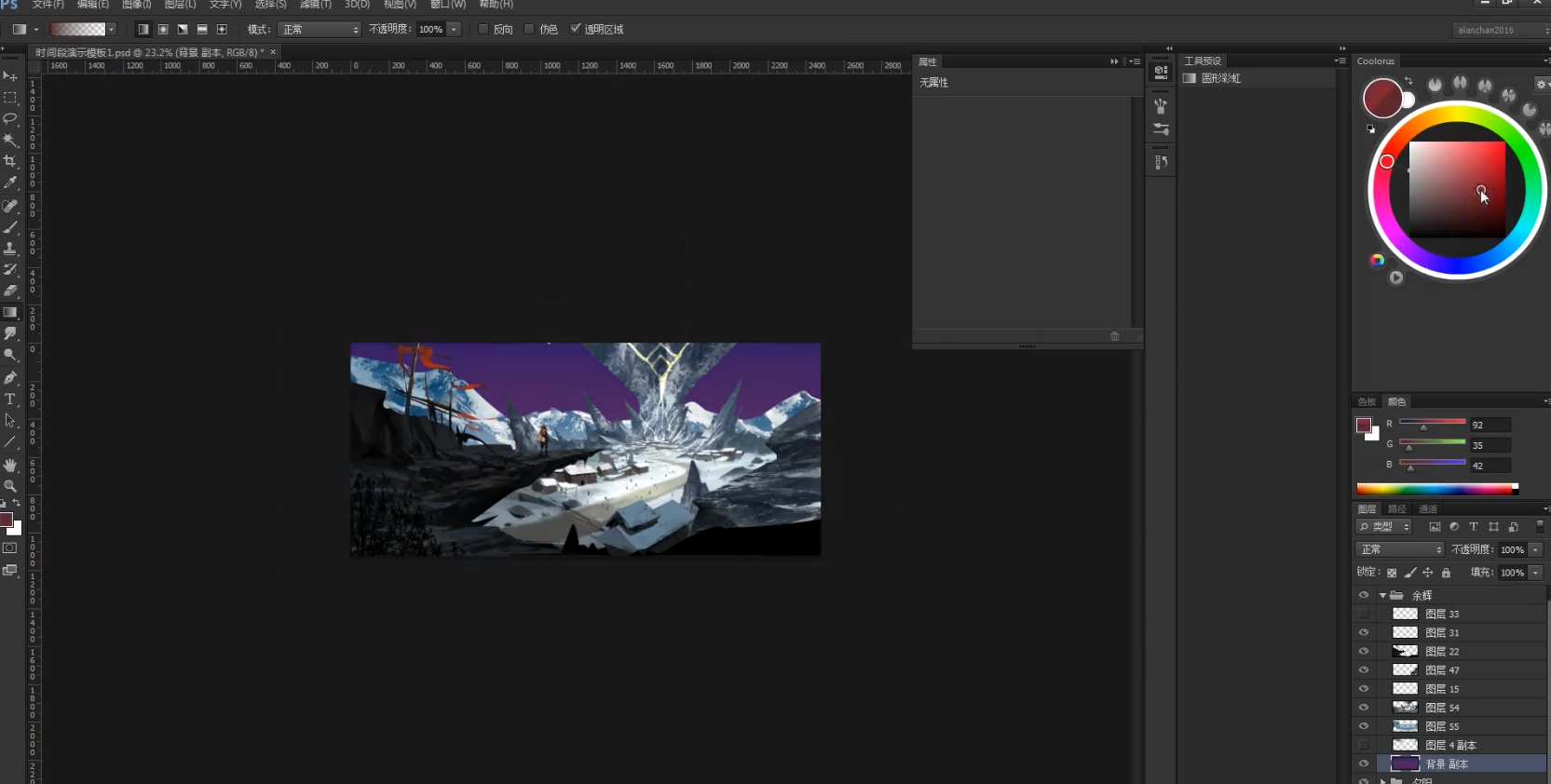The image size is (1551, 784).
Task: Click the color spectrum ramp bar
Action: 1437,489
